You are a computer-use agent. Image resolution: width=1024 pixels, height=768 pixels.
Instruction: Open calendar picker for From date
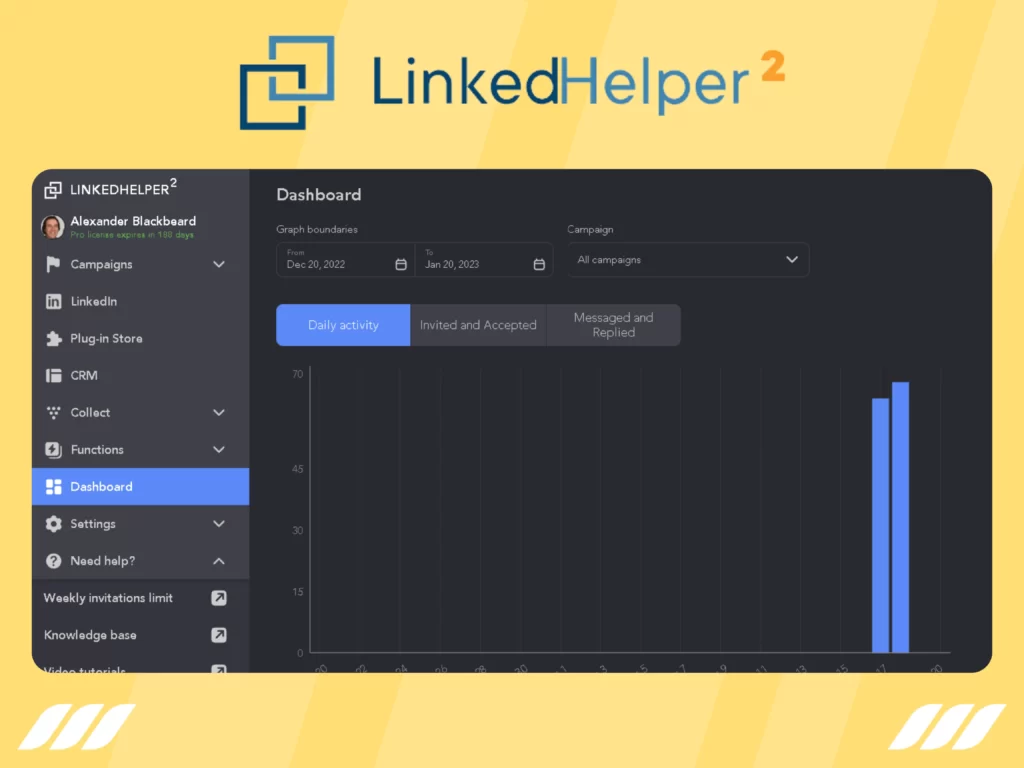click(401, 264)
